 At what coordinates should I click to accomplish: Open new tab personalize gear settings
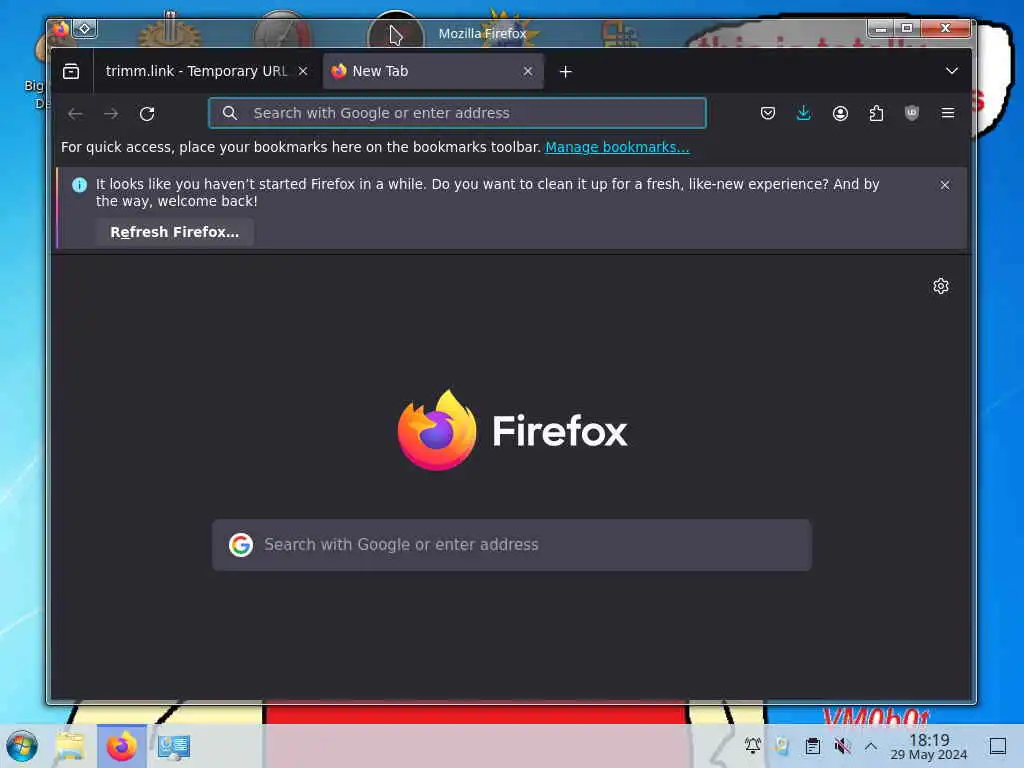point(940,286)
